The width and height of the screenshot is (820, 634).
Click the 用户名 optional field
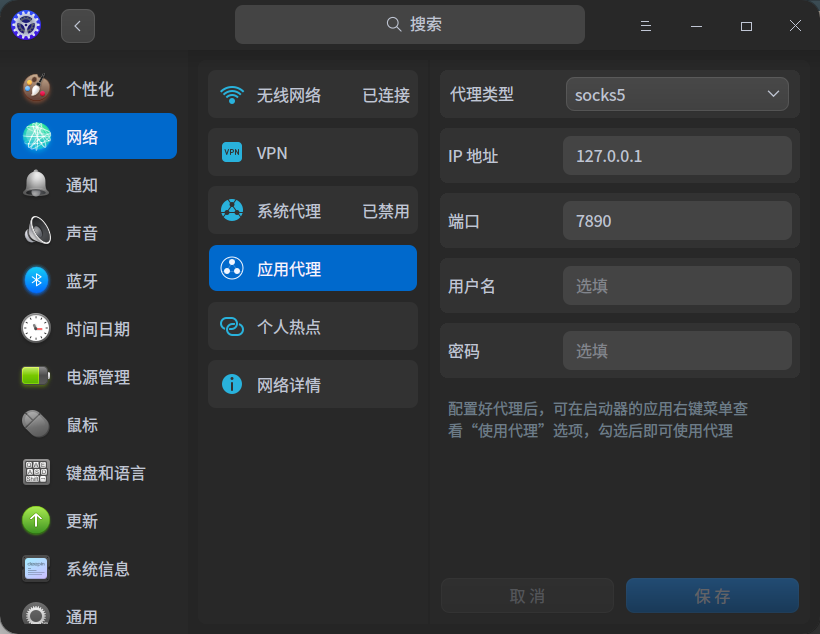tap(677, 286)
